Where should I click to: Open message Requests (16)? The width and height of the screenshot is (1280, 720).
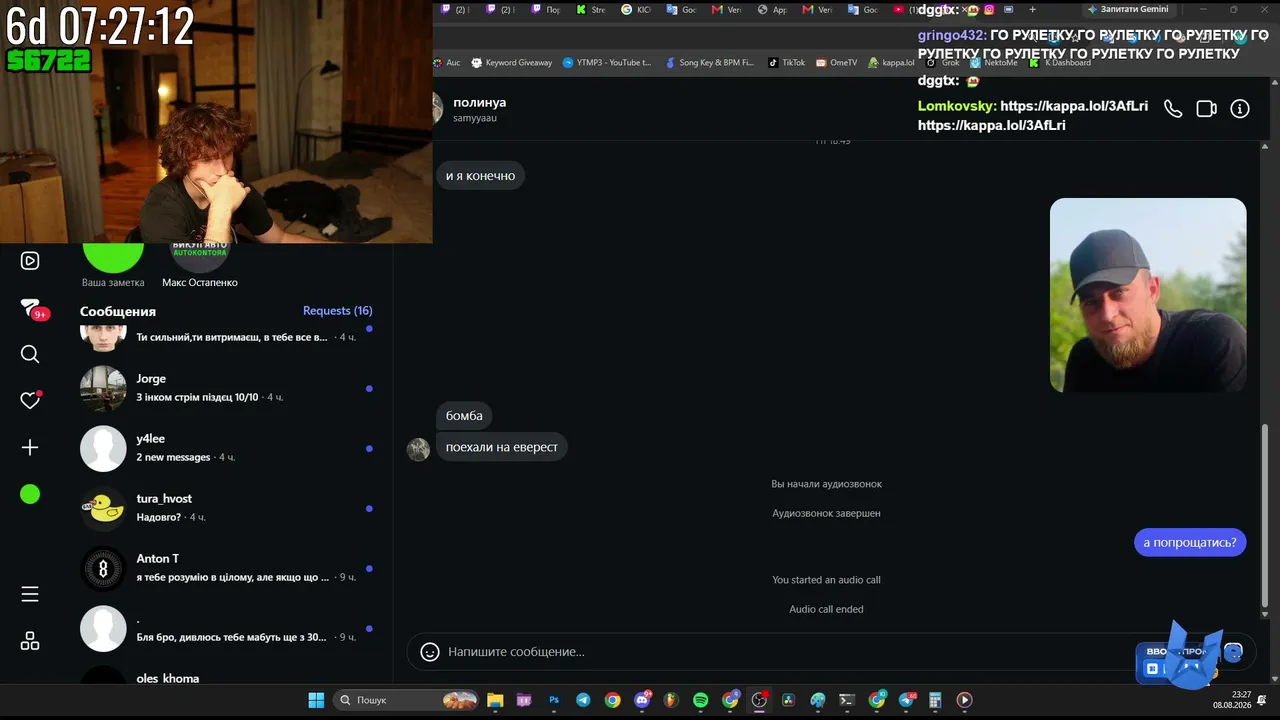point(338,311)
